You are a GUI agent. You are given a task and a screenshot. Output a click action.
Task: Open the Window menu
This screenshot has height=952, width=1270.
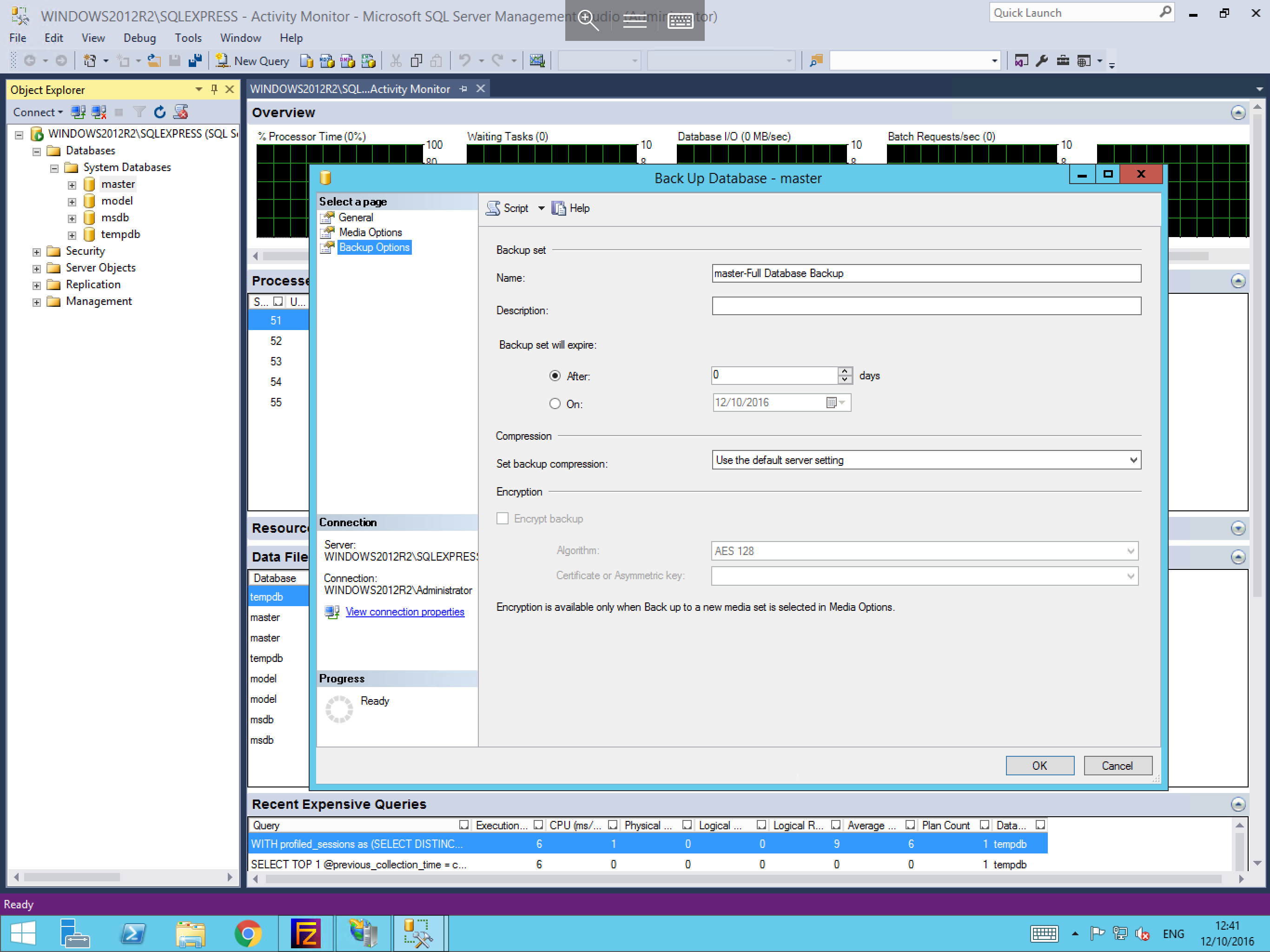tap(240, 38)
